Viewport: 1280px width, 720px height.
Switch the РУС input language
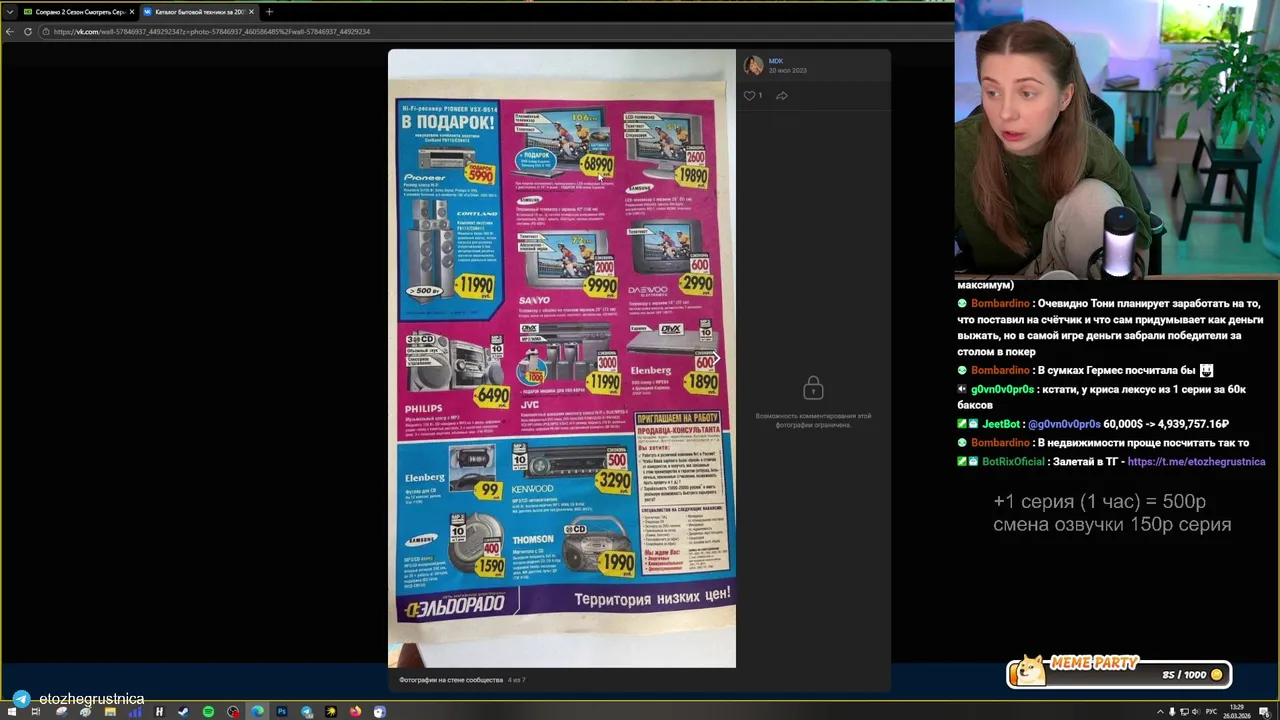(1211, 712)
